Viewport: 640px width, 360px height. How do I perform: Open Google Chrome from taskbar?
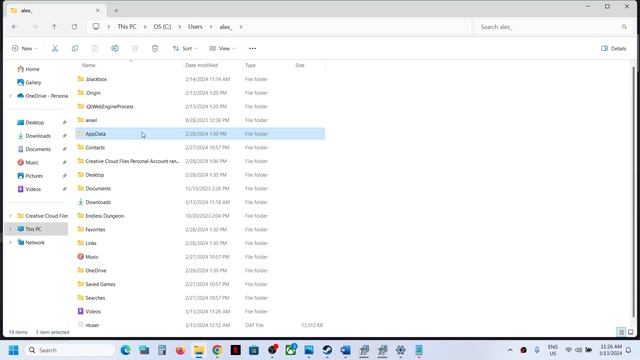pyautogui.click(x=217, y=350)
